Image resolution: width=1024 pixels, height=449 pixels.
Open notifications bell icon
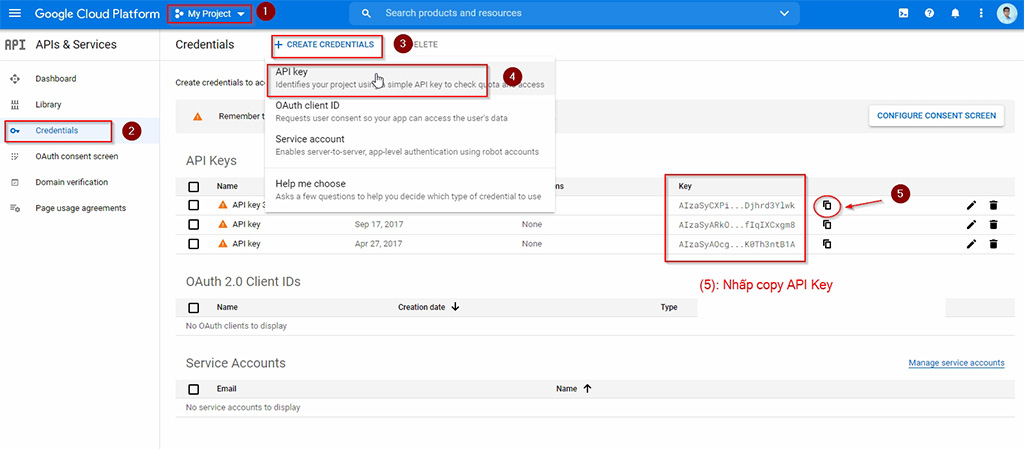point(955,13)
